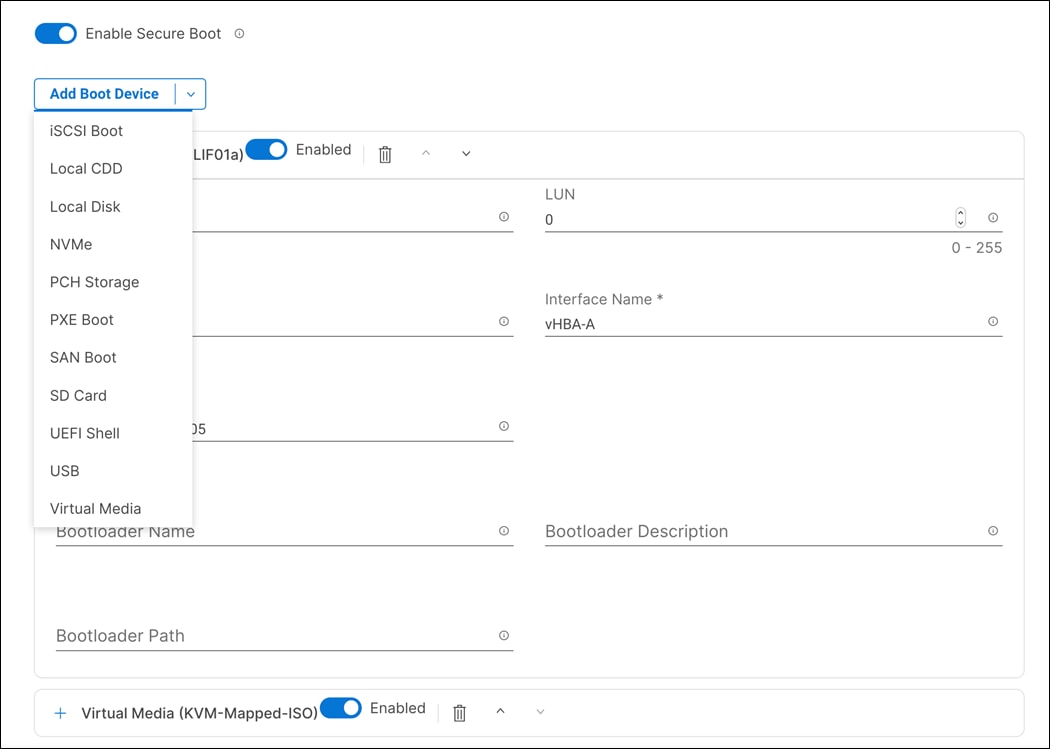This screenshot has height=749, width=1050.
Task: Move the SAN Boot device up in order
Action: [x=425, y=153]
